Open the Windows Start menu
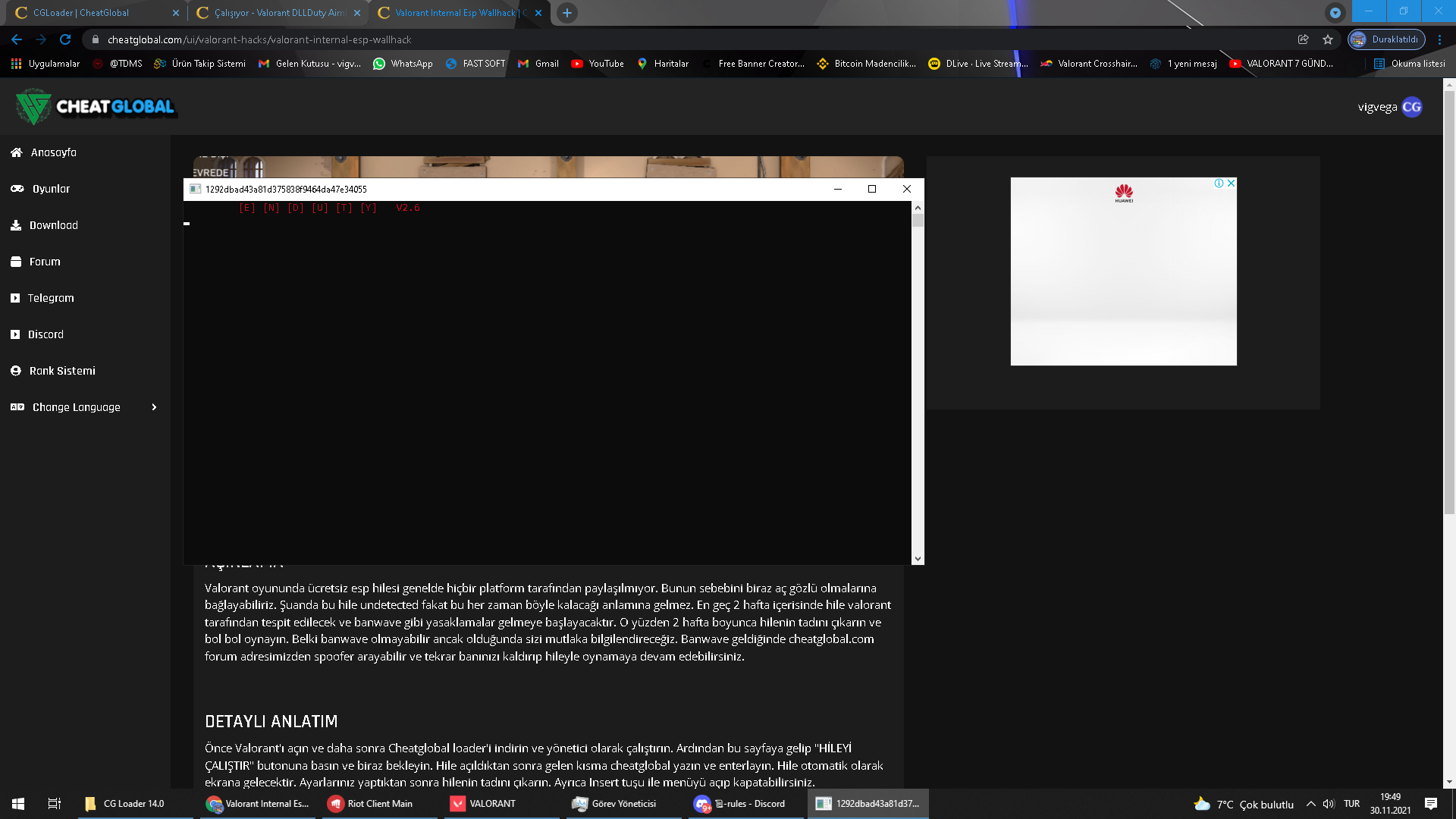The image size is (1456, 819). coord(18,804)
